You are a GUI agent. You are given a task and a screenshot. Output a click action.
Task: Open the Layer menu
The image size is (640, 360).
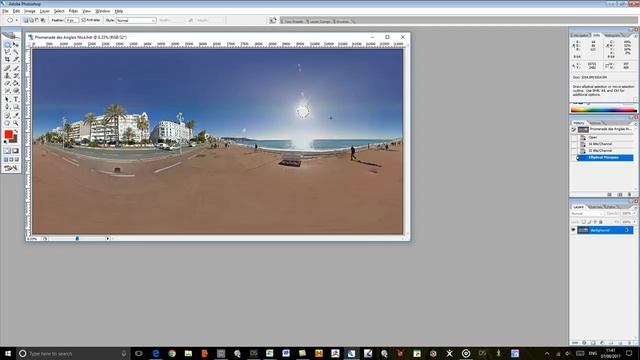tap(44, 11)
